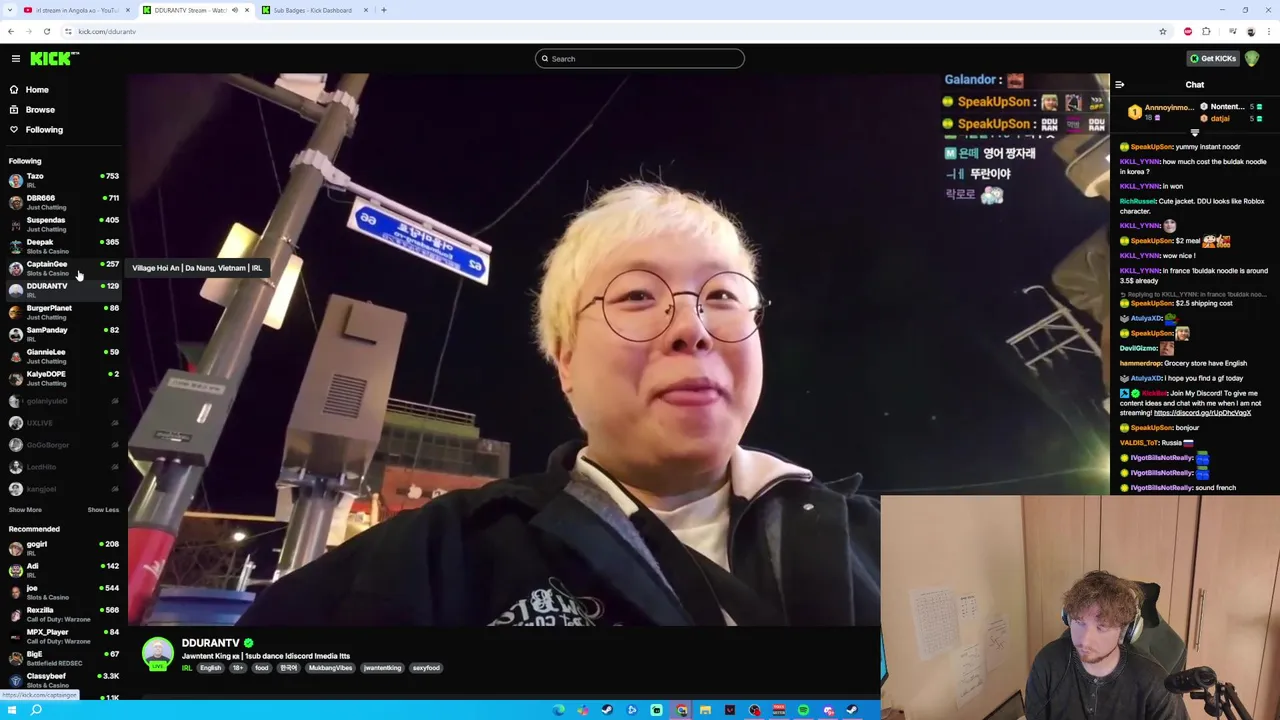Screen dimensions: 1280x720
Task: Click the jwantentking tag
Action: (x=382, y=668)
